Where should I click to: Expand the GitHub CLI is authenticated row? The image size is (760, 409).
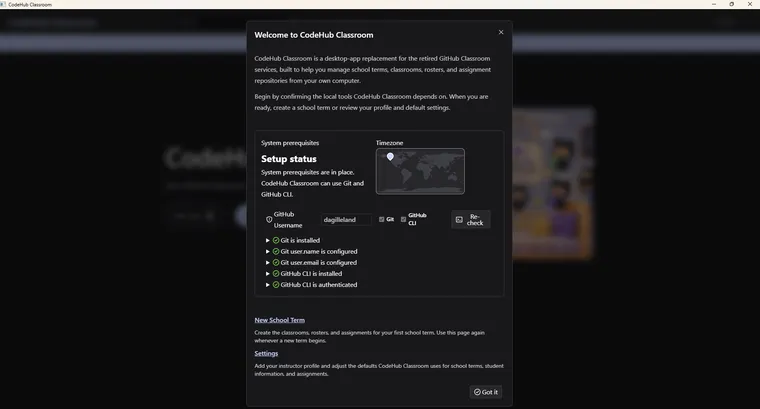coord(268,285)
